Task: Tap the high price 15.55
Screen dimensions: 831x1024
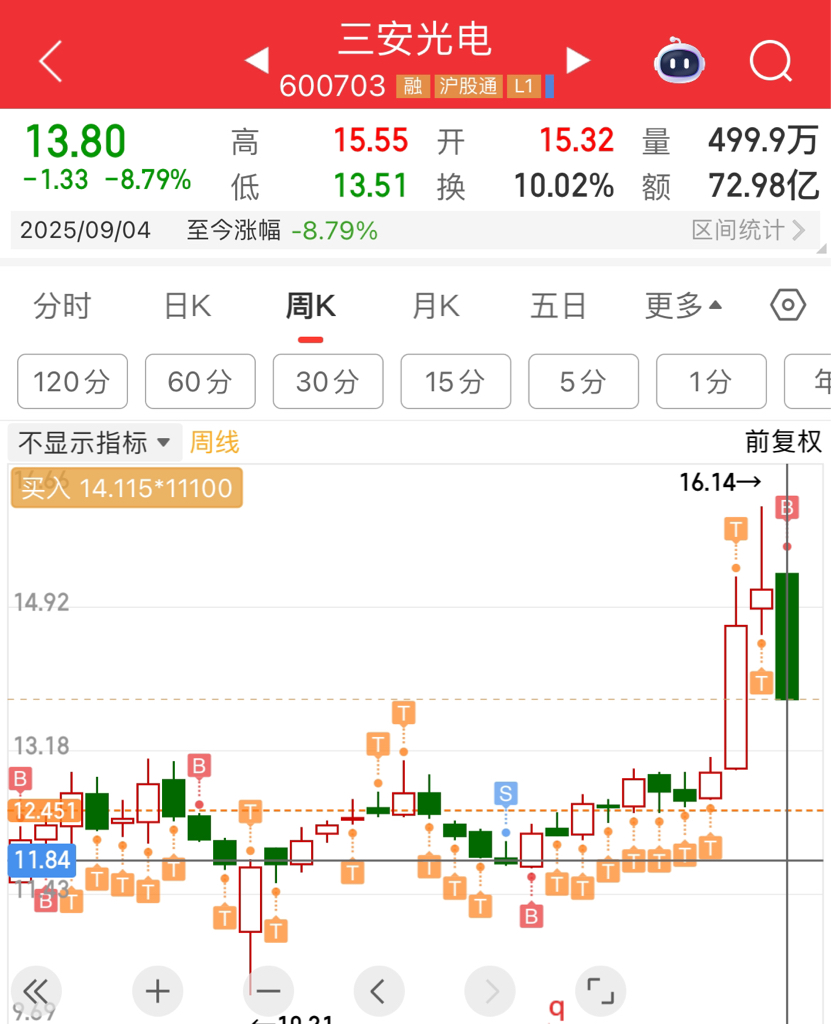Action: tap(371, 140)
